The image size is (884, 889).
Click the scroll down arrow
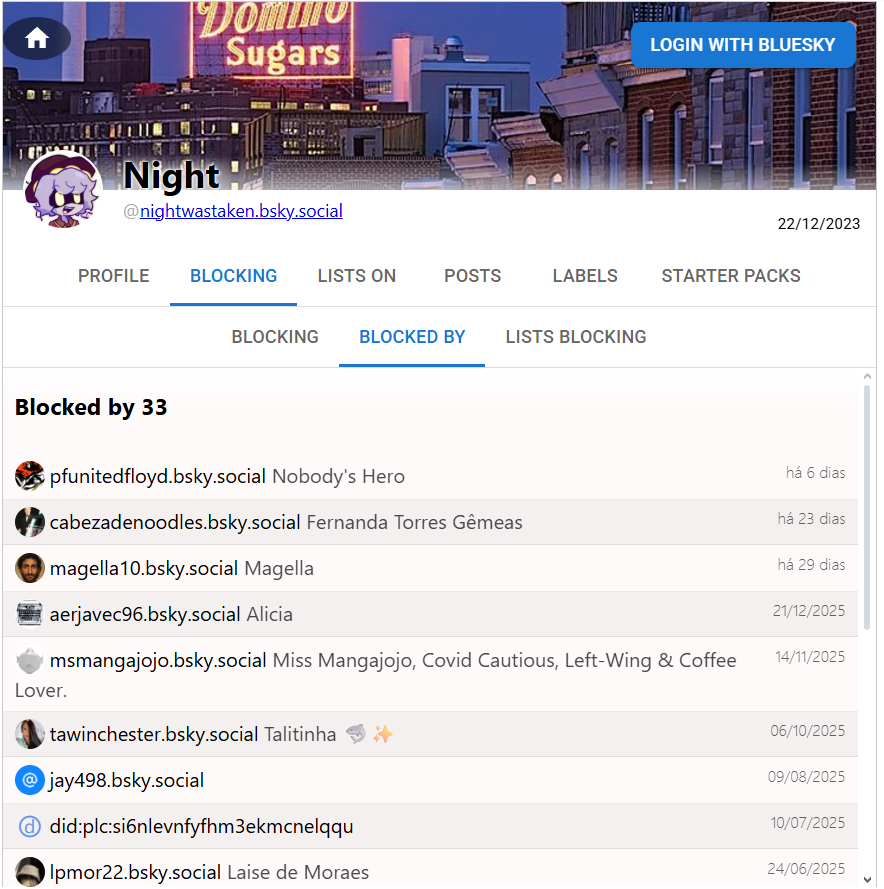pos(866,878)
